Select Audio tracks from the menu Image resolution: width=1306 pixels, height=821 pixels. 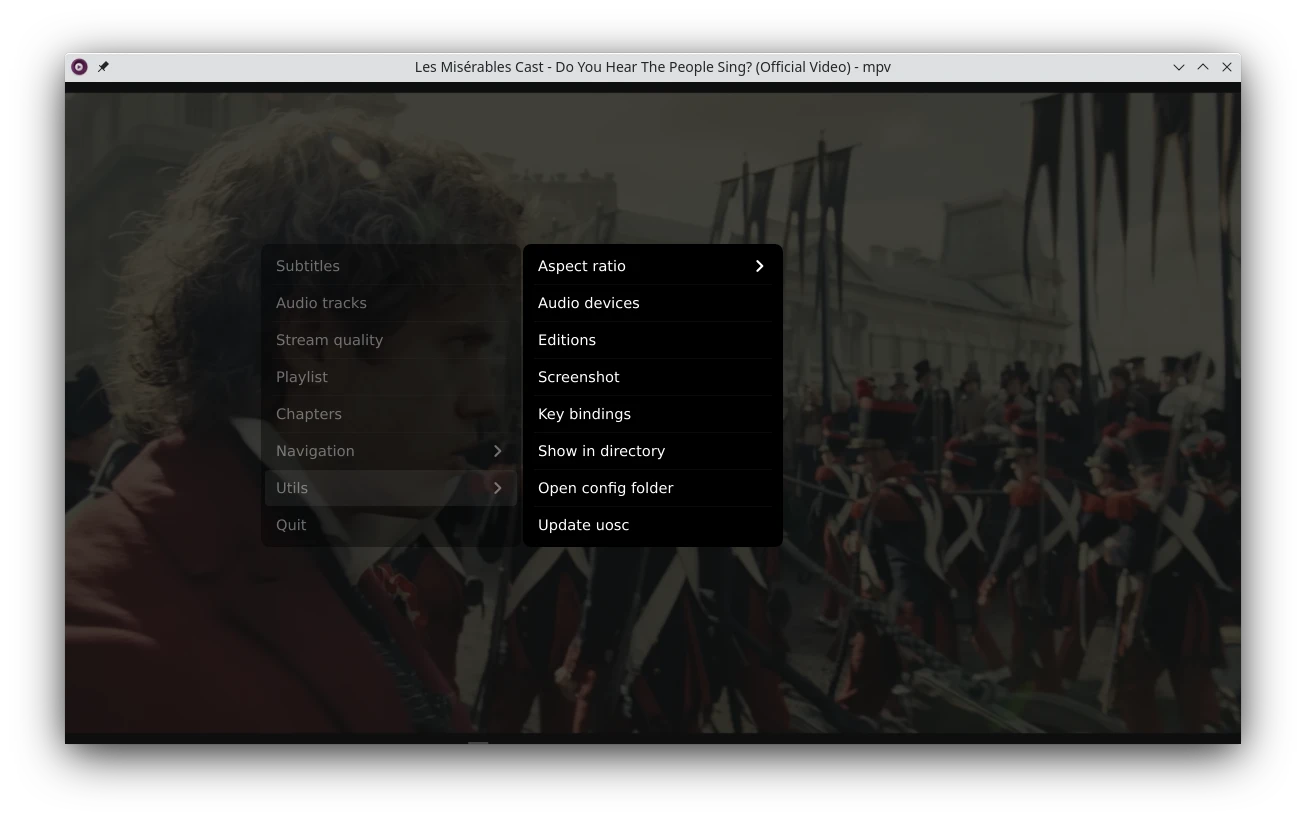pos(321,303)
